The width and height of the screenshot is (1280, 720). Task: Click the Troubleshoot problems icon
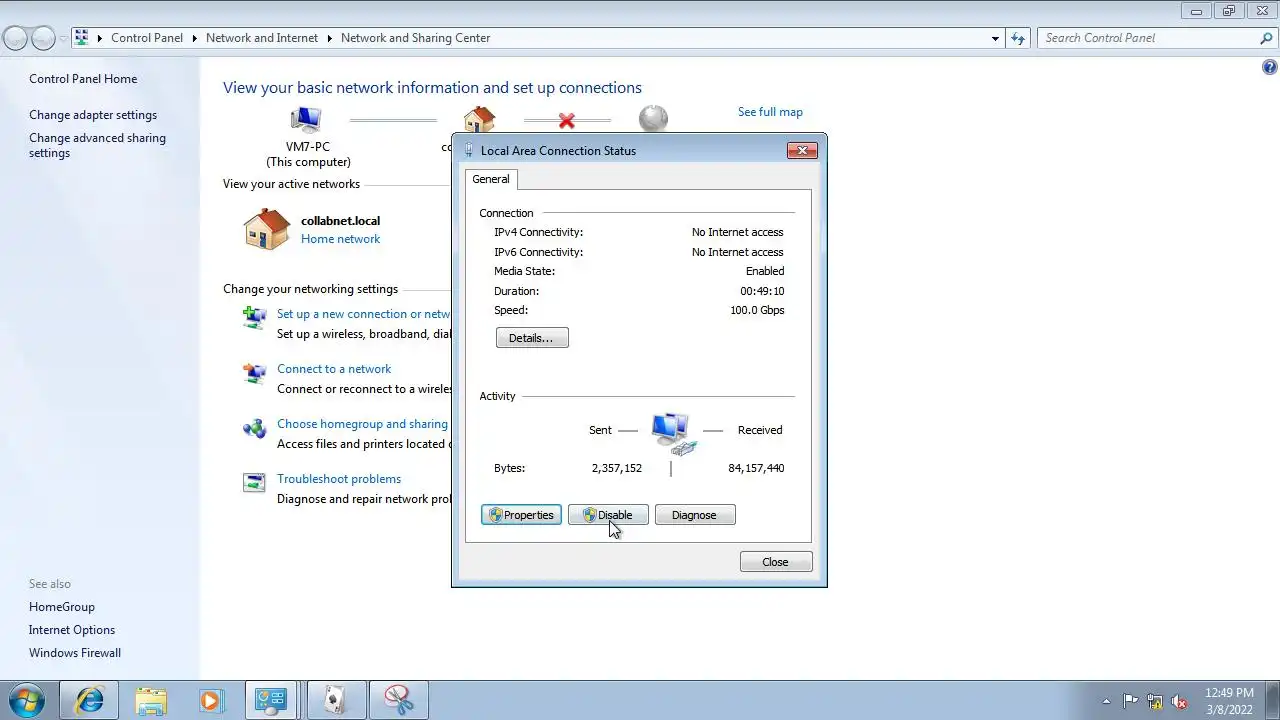[x=254, y=483]
